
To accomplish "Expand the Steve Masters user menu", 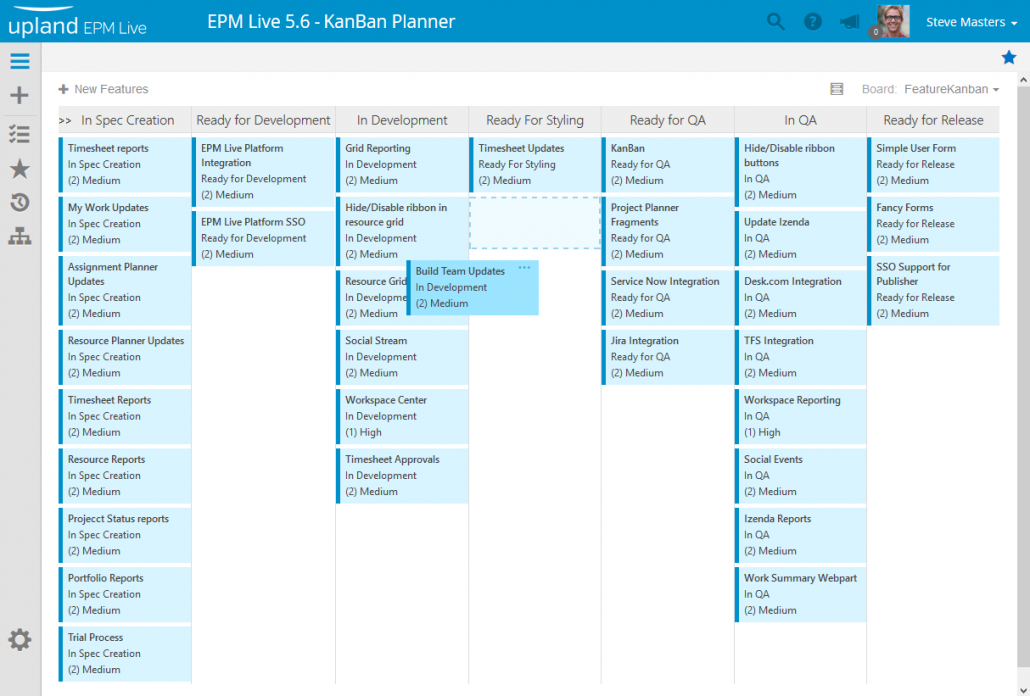I will (970, 22).
